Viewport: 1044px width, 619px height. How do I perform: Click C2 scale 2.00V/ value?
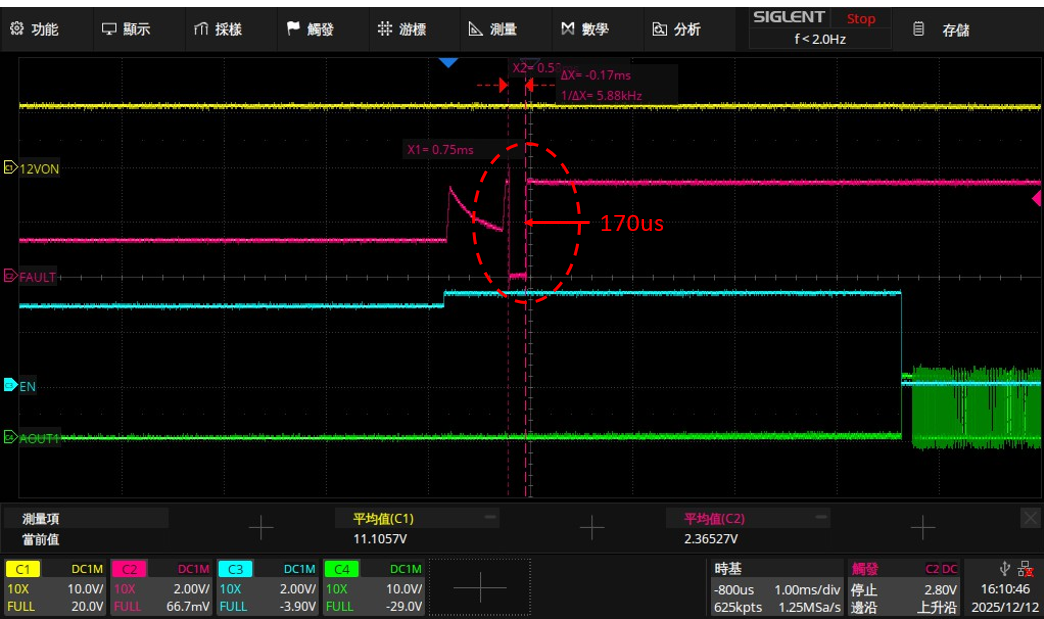[191, 589]
